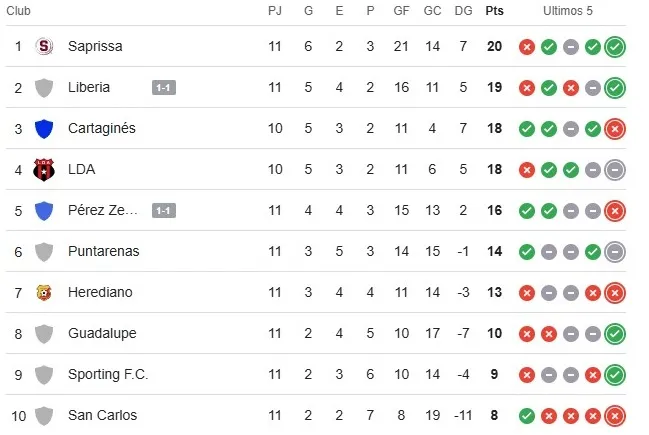Click Sporting F.C.'s latest result win icon
Screen dimensions: 649x435
(615, 375)
